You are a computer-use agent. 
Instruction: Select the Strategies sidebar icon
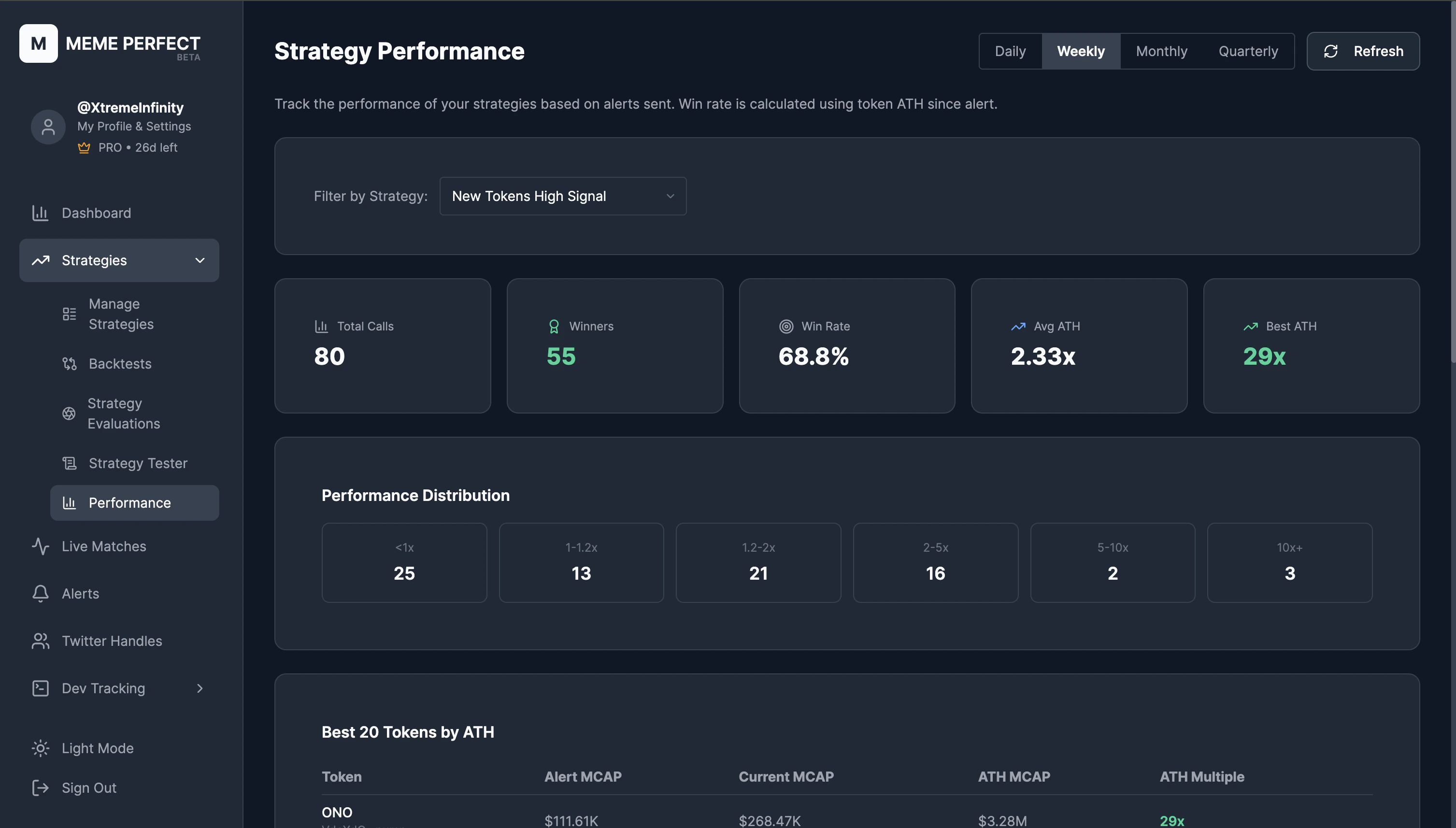click(42, 260)
